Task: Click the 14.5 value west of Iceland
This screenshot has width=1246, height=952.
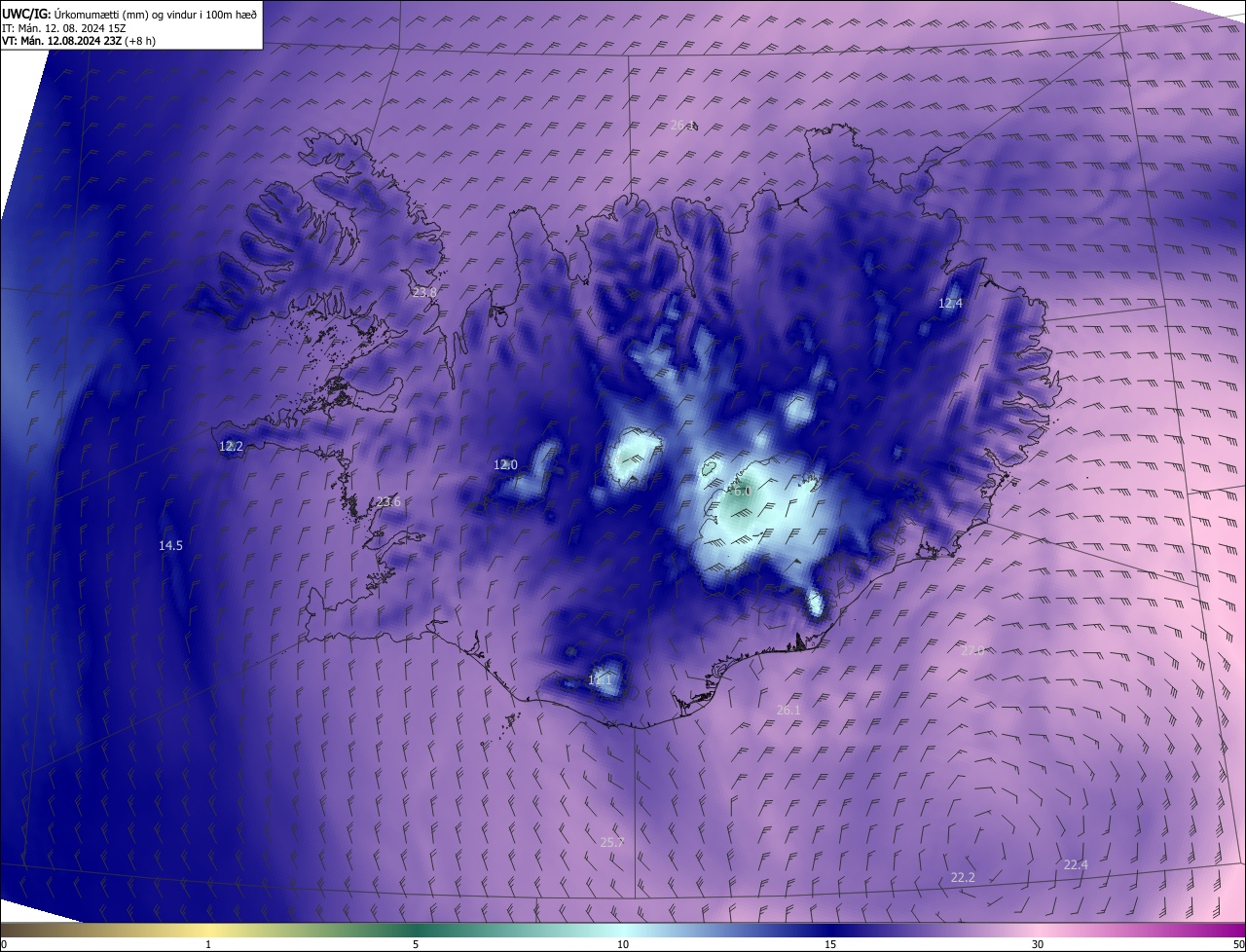Action: [170, 546]
